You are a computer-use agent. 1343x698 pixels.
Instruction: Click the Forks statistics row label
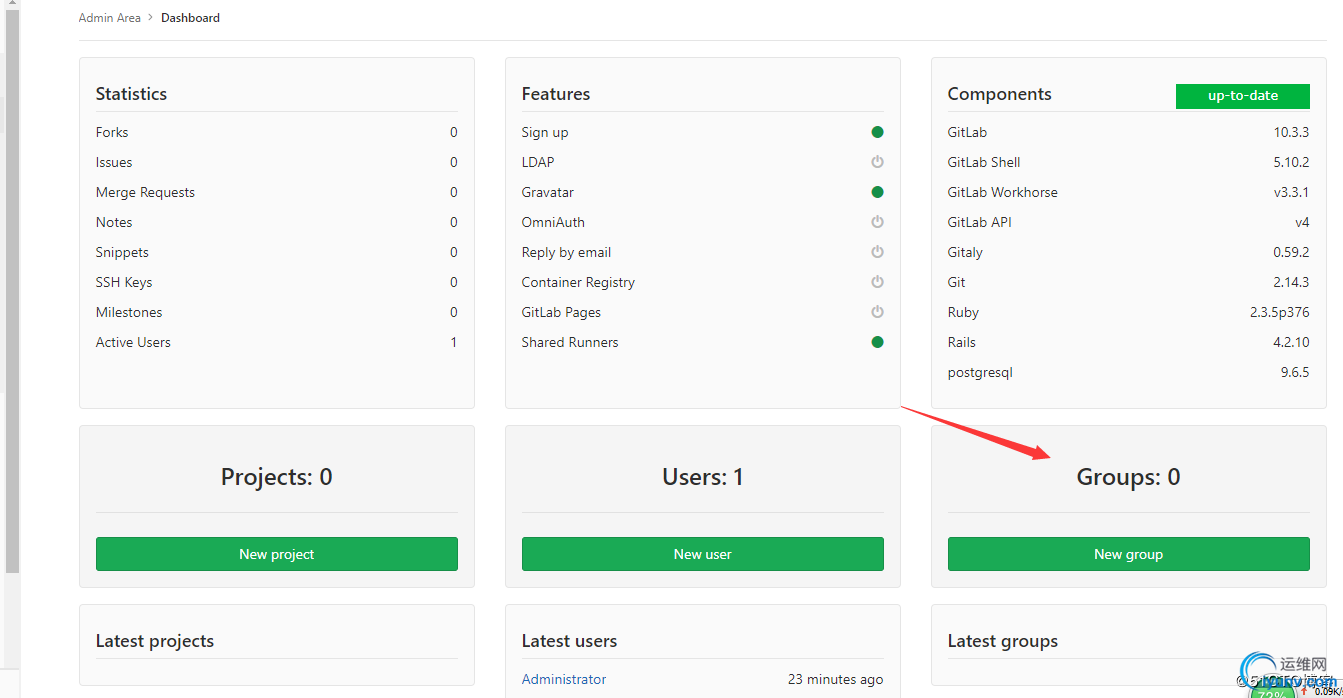pos(112,132)
